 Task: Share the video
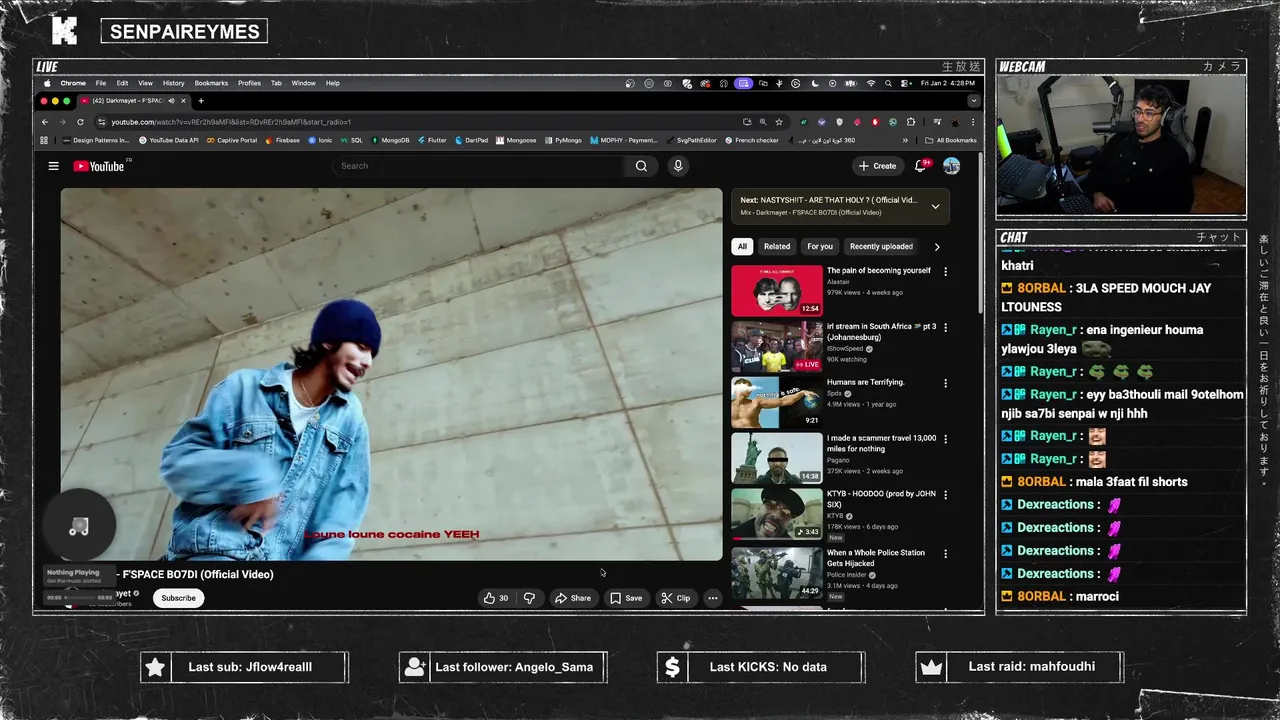pyautogui.click(x=573, y=598)
